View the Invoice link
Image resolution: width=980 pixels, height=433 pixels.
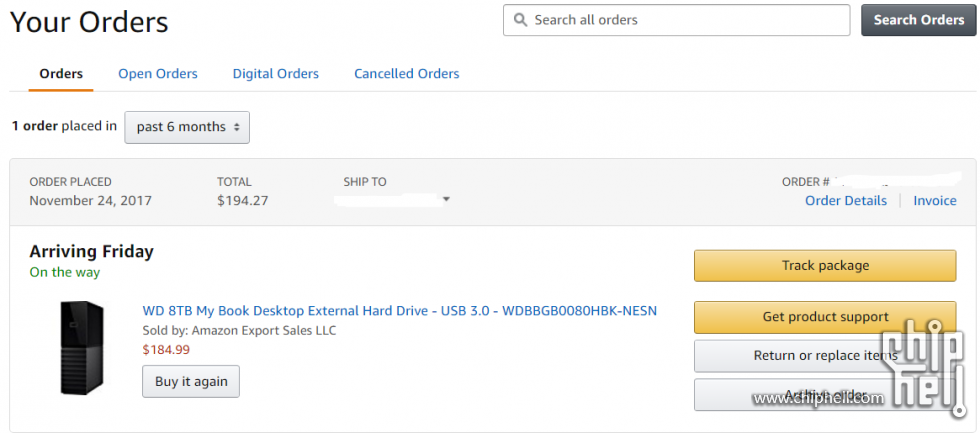(934, 201)
